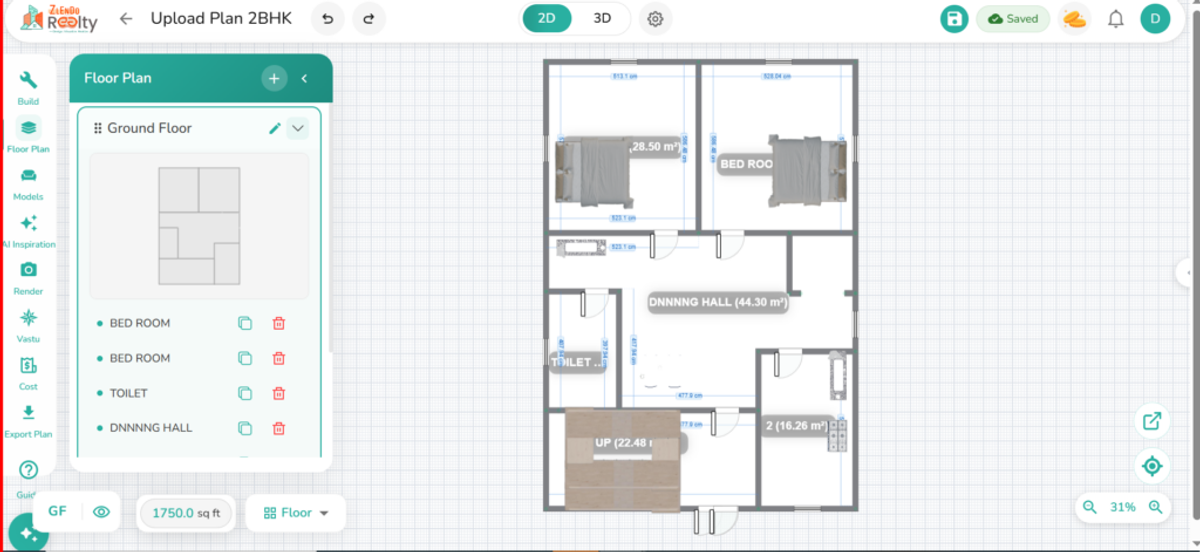Open the settings gear icon
Image resolution: width=1200 pixels, height=552 pixels.
[x=655, y=19]
